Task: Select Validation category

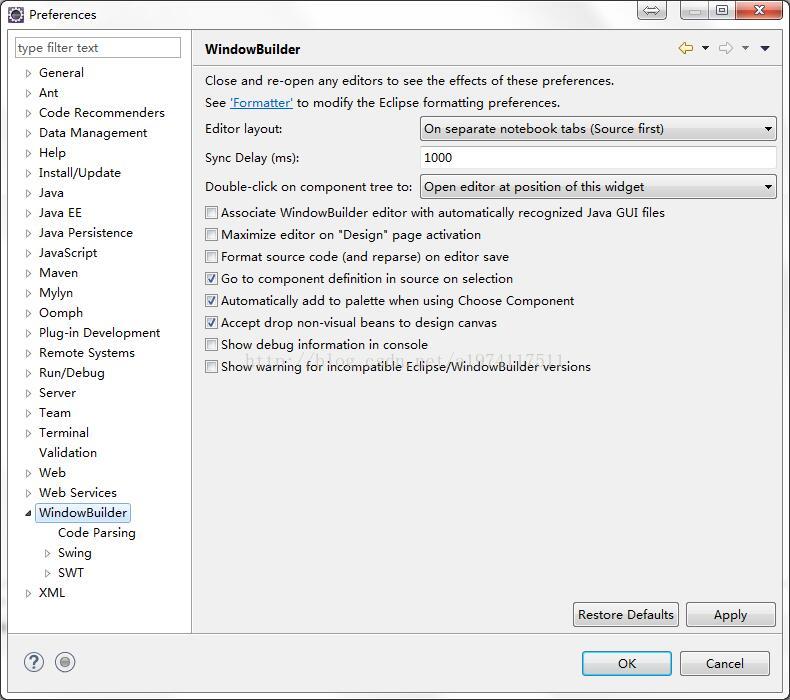Action: tap(68, 453)
